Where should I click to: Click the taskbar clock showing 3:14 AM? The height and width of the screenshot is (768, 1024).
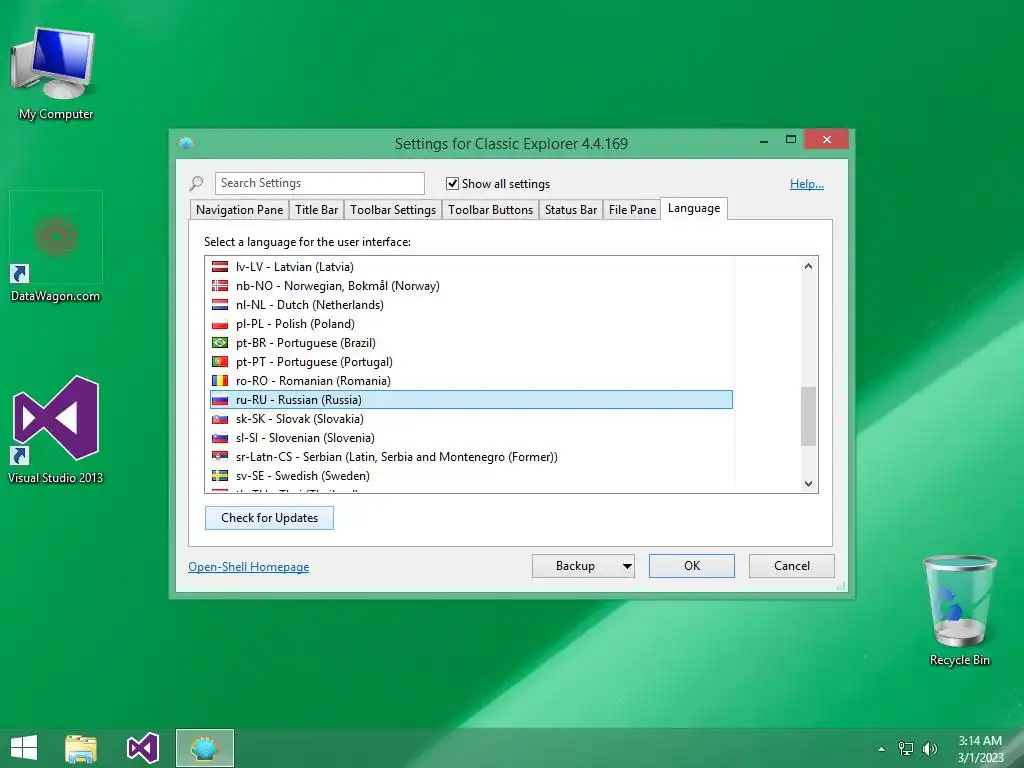(980, 748)
